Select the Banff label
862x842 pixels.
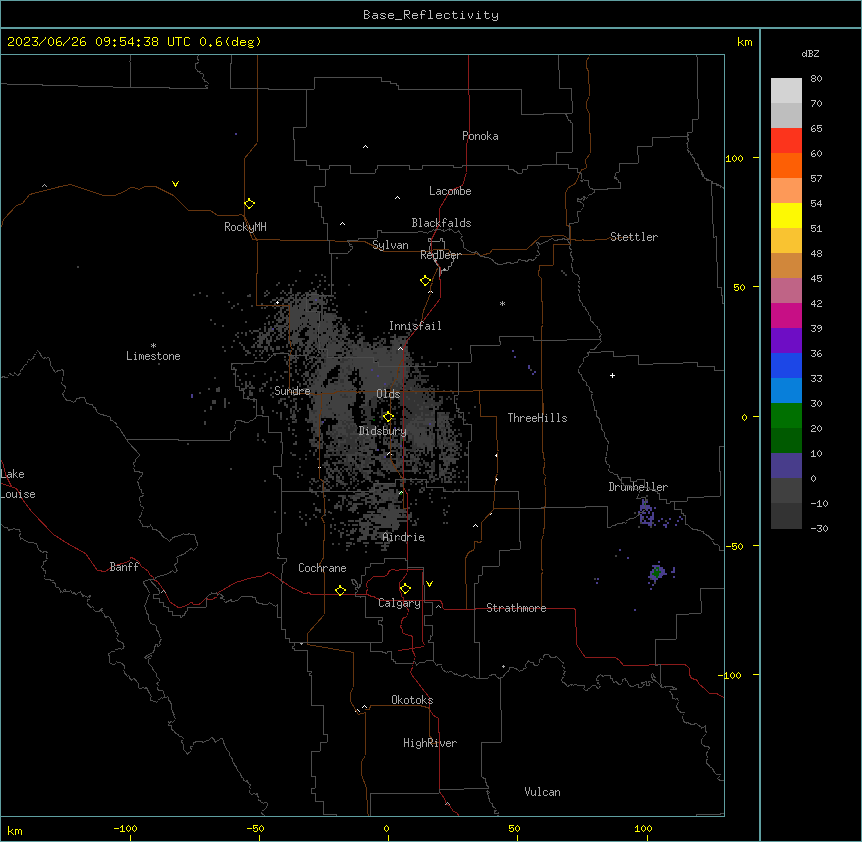click(x=124, y=567)
